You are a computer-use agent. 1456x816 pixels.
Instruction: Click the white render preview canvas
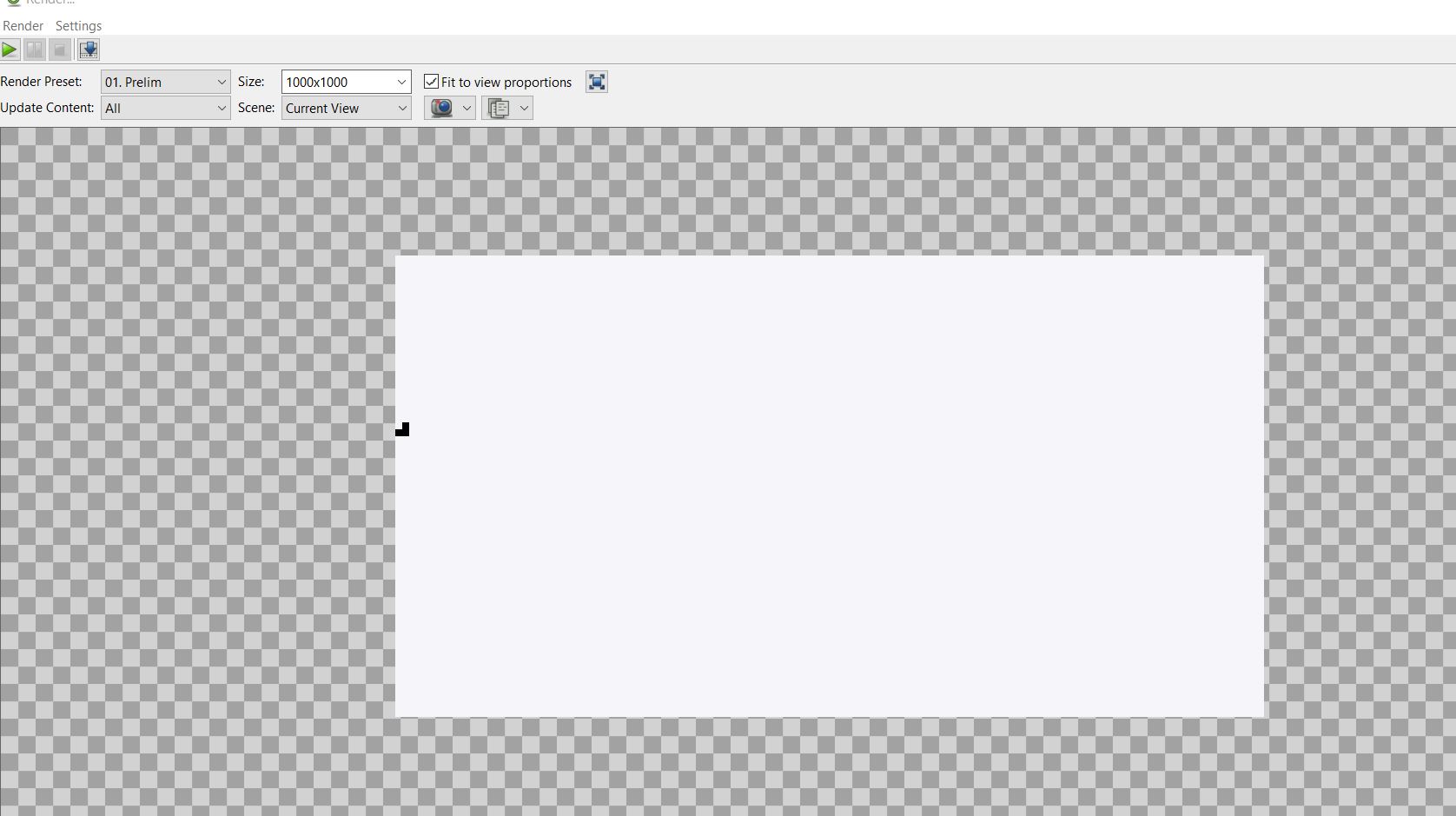click(x=830, y=487)
